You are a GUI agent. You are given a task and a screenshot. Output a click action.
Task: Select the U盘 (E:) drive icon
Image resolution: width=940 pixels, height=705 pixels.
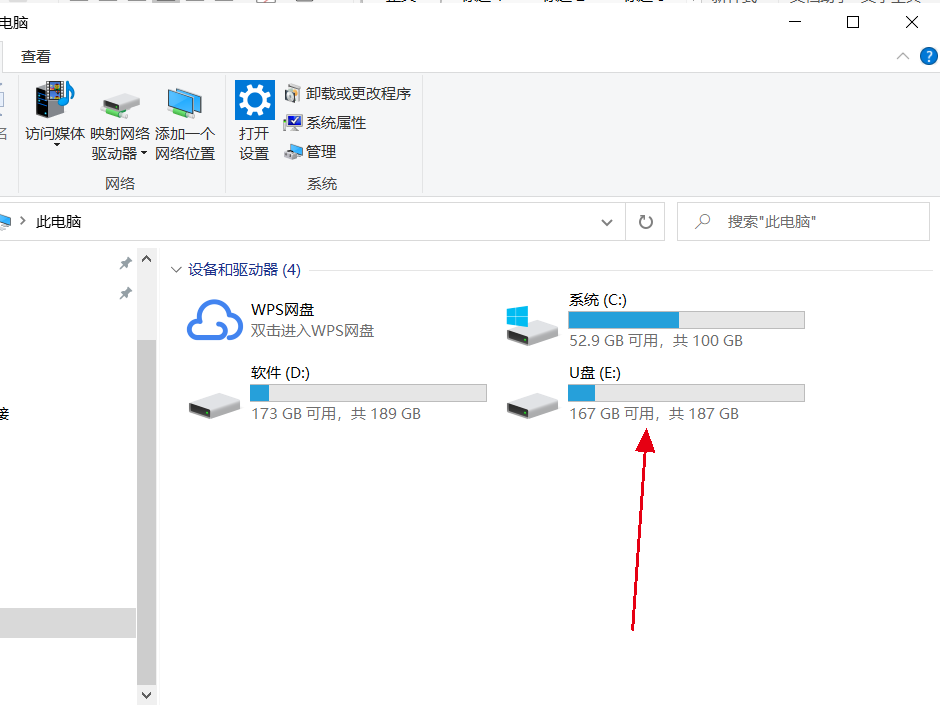[532, 406]
